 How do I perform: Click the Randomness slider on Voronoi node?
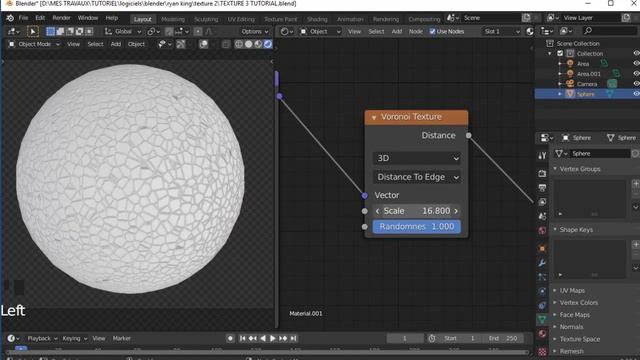coord(417,227)
